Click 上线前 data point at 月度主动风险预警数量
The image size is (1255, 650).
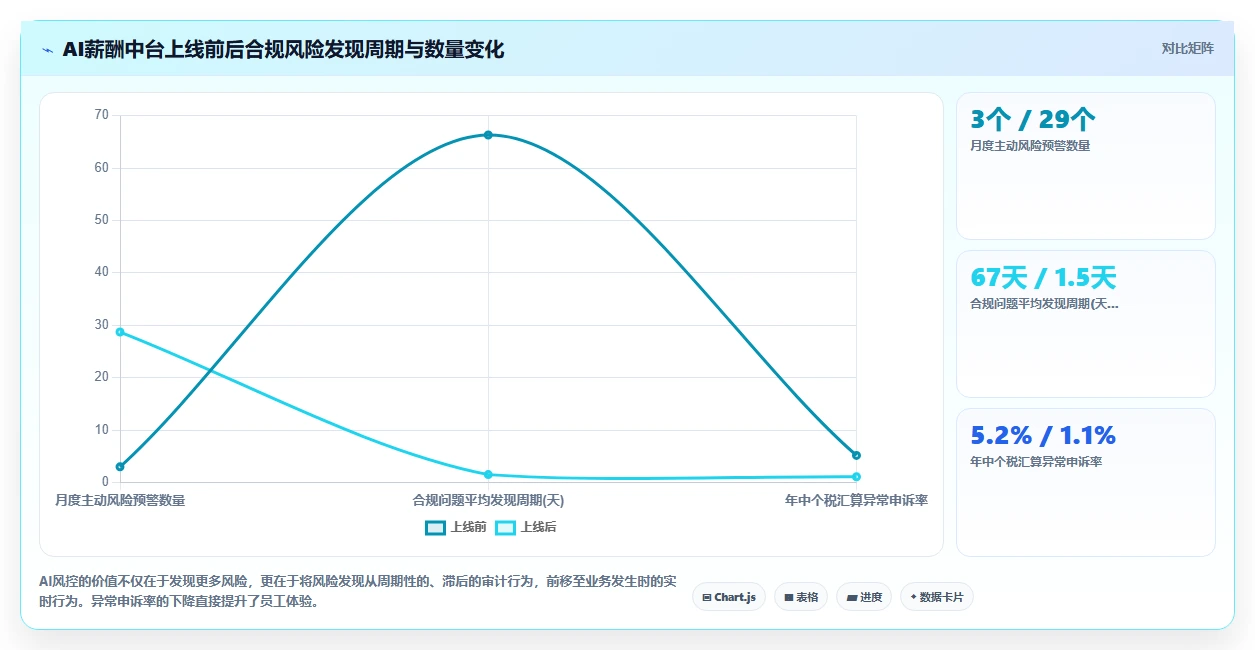[120, 467]
